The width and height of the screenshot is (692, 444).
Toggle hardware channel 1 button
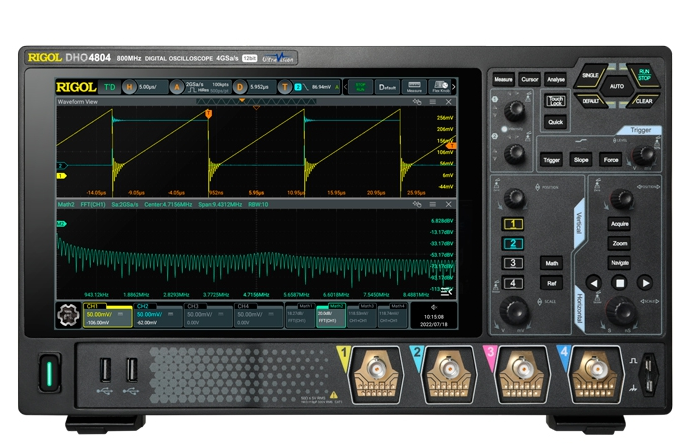coord(513,224)
